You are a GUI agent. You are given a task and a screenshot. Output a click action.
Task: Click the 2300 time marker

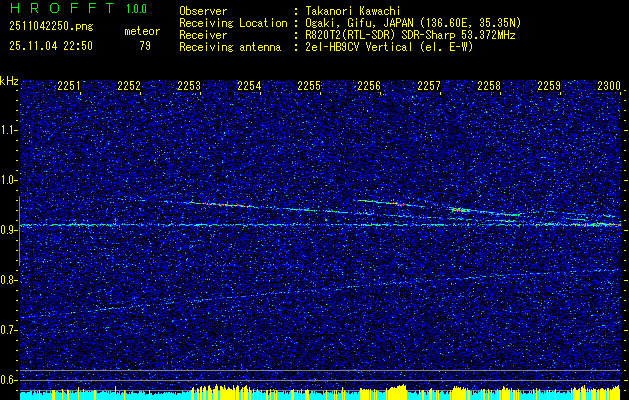[609, 85]
